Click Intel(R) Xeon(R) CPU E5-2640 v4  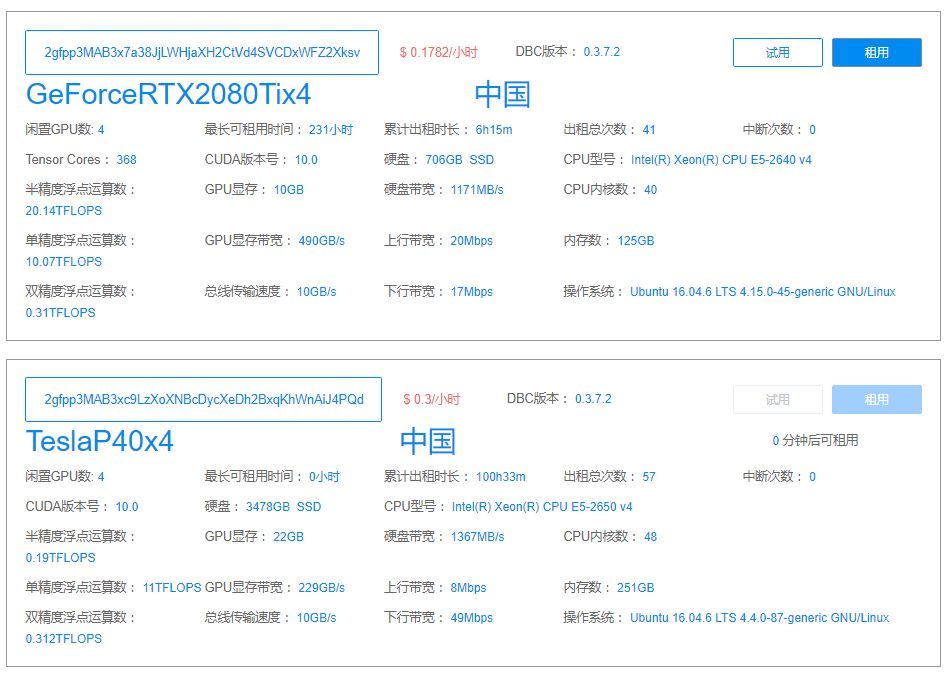click(721, 160)
